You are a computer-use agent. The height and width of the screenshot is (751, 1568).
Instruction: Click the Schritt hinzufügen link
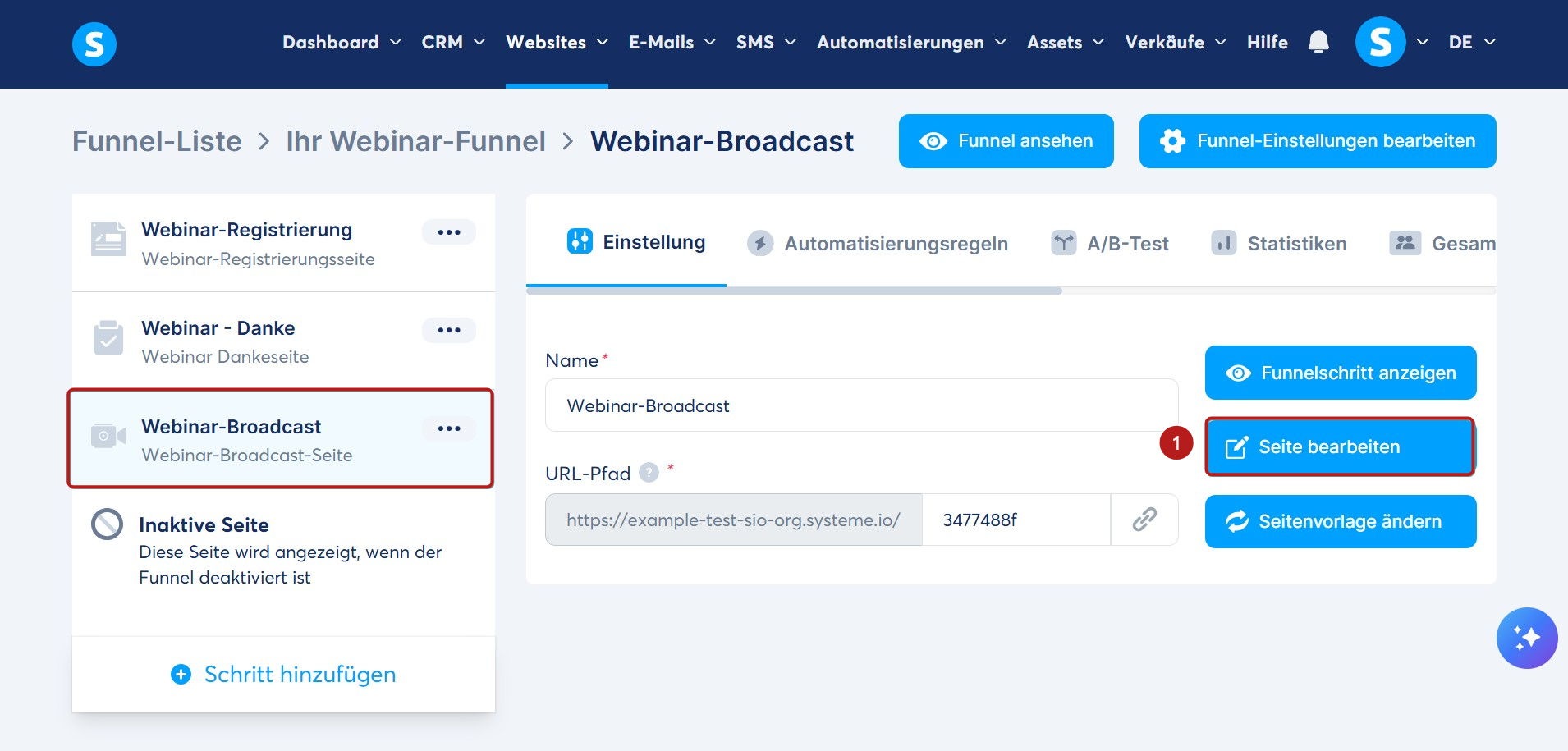pyautogui.click(x=283, y=675)
